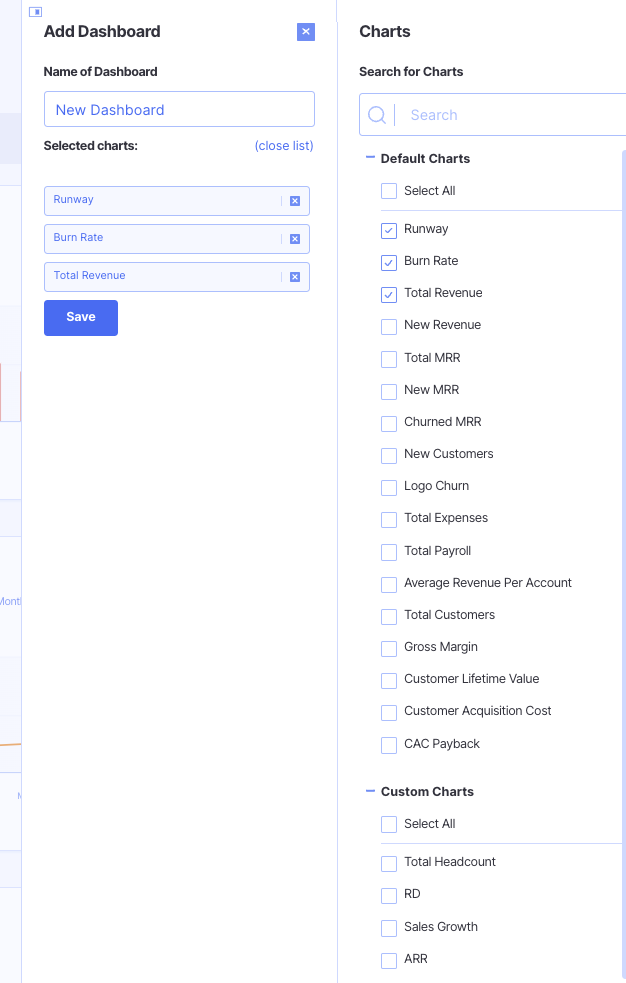Click the close list link
Viewport: 626px width, 983px height.
tap(284, 146)
